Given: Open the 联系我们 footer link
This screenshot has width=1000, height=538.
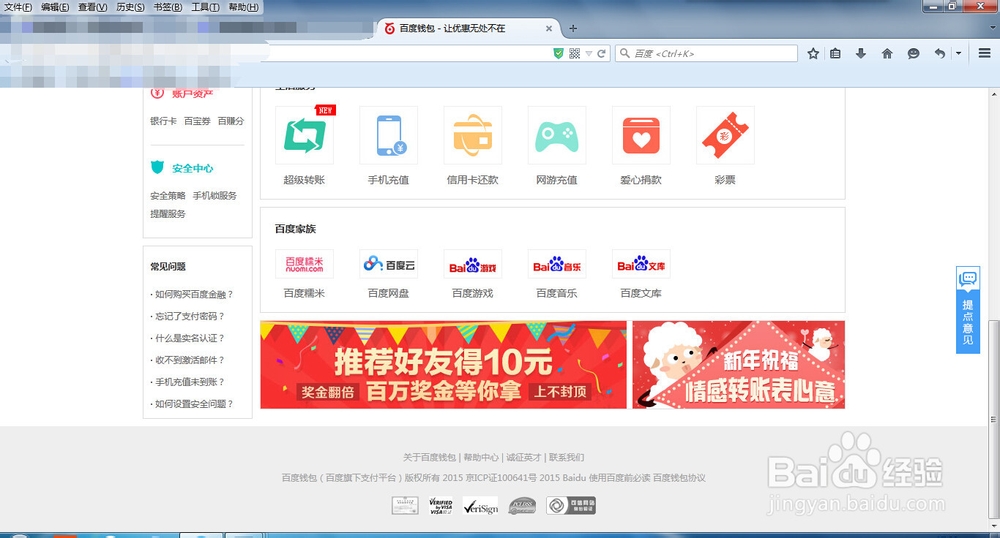Looking at the screenshot, I should coord(566,457).
